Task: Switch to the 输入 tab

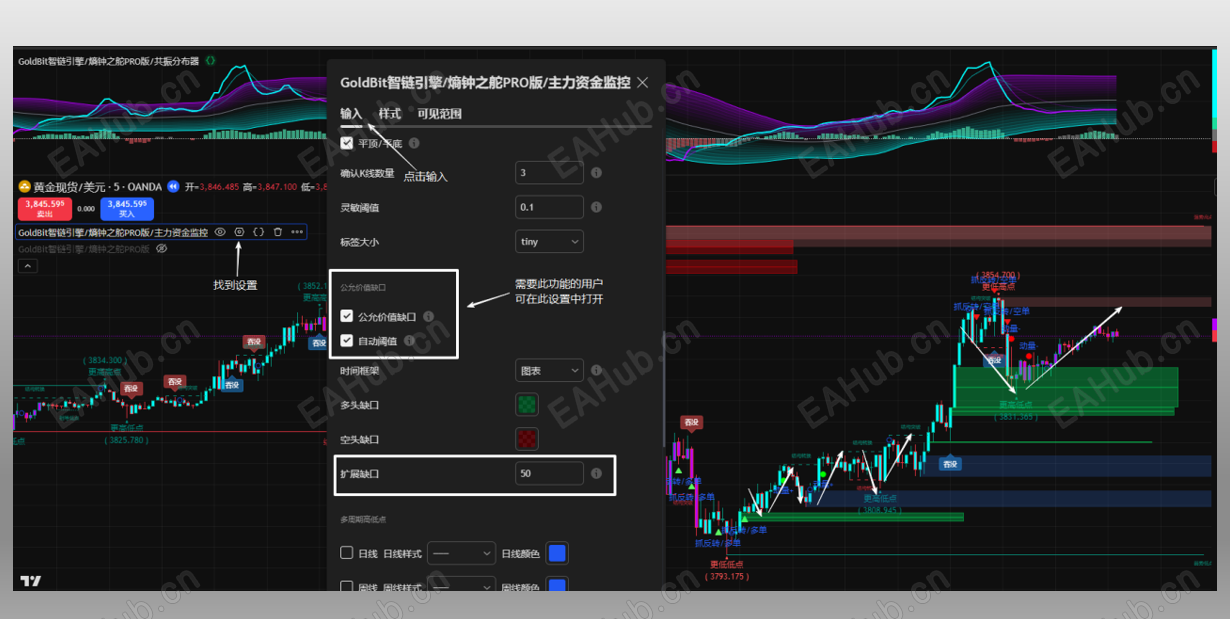Action: tap(351, 114)
